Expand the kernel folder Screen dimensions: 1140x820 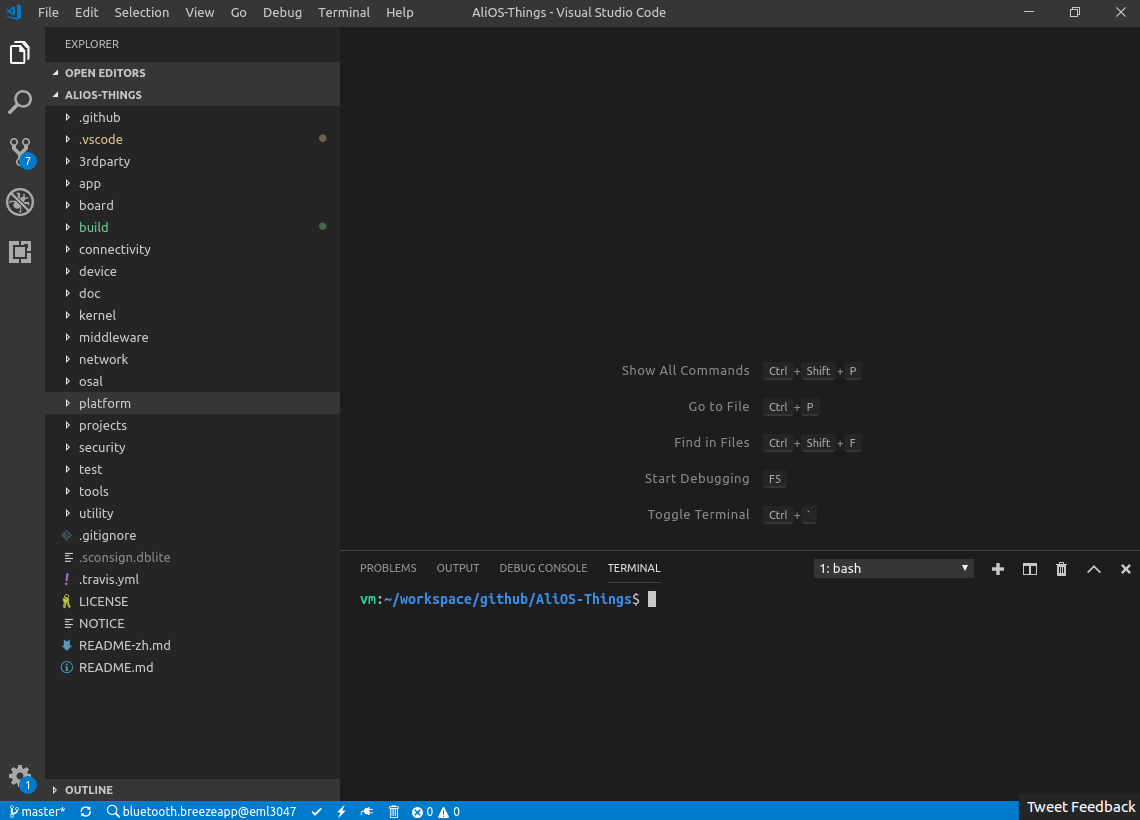click(x=192, y=315)
